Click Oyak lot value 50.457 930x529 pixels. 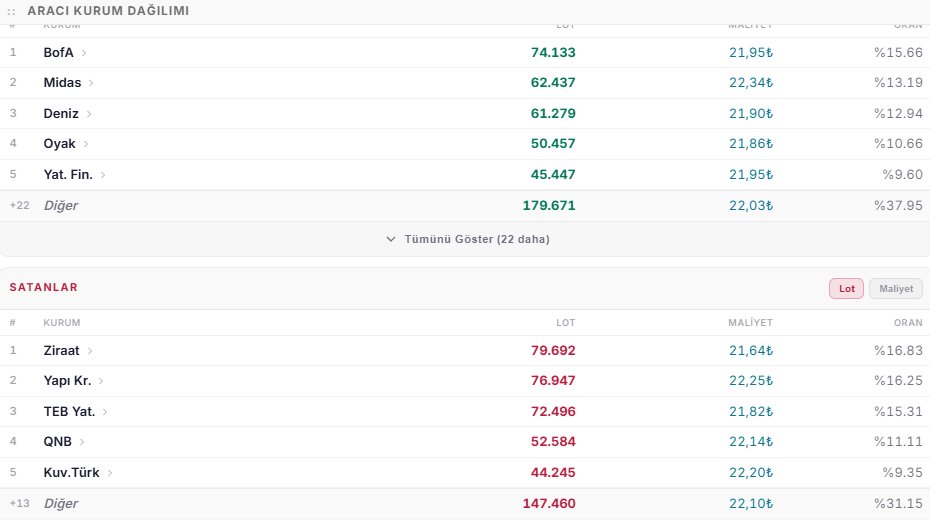[x=553, y=144]
